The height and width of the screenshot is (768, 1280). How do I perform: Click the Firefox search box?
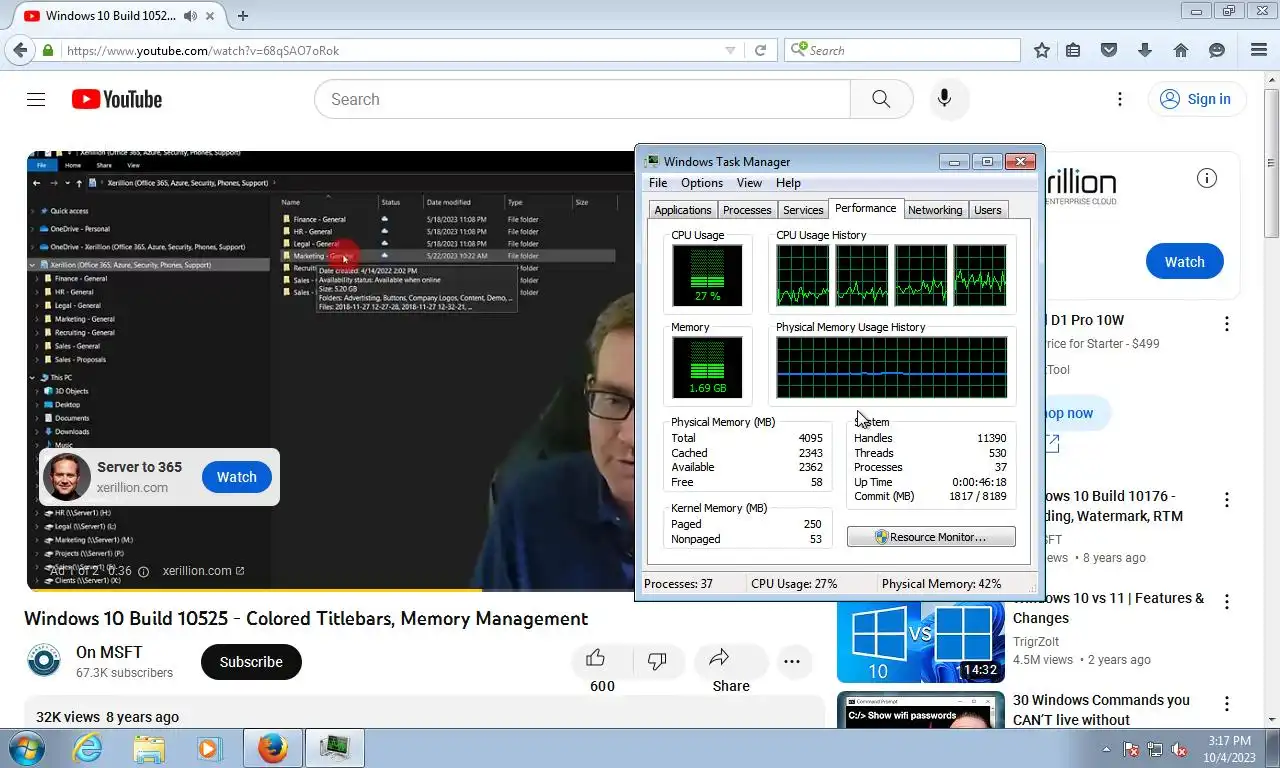coord(902,50)
